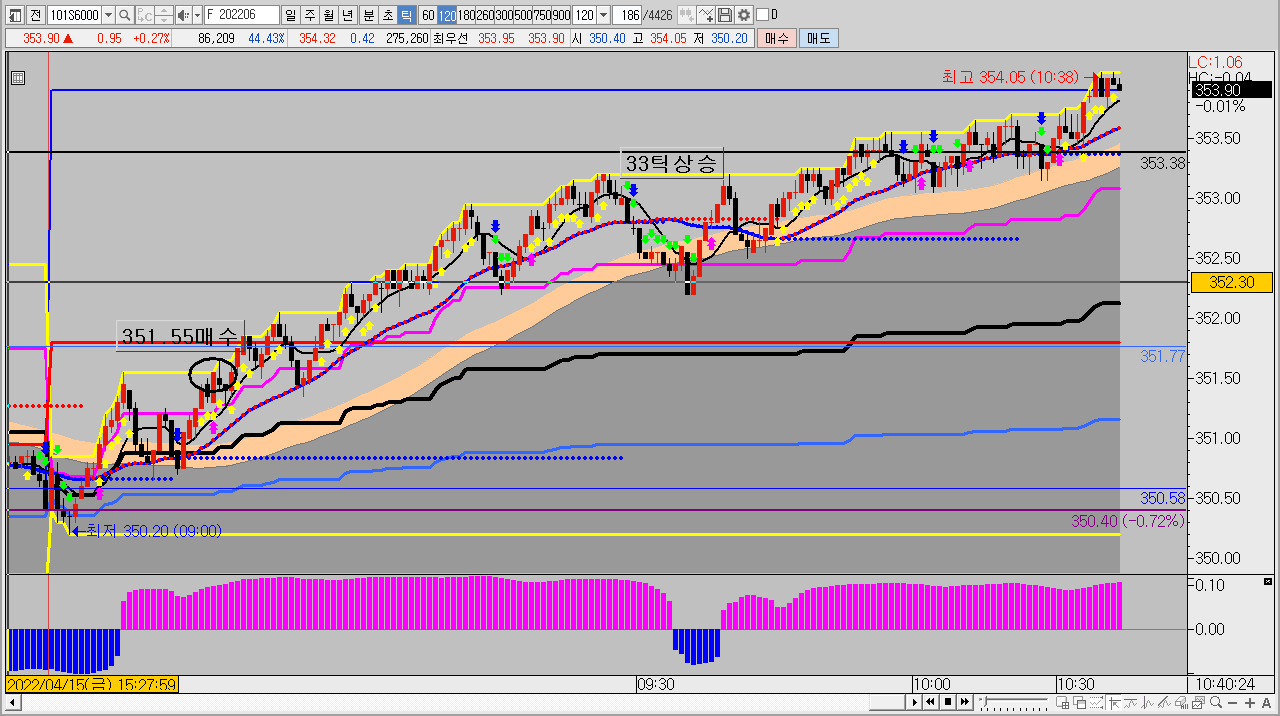The height and width of the screenshot is (716, 1280).
Task: Click the minus zoom-out icon
Action: [x=1233, y=703]
